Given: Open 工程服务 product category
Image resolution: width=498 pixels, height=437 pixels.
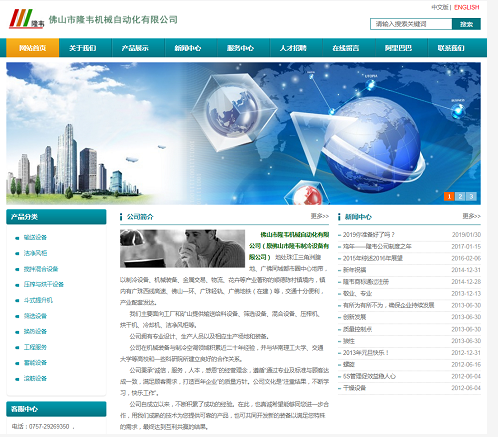Looking at the screenshot, I should click(35, 347).
